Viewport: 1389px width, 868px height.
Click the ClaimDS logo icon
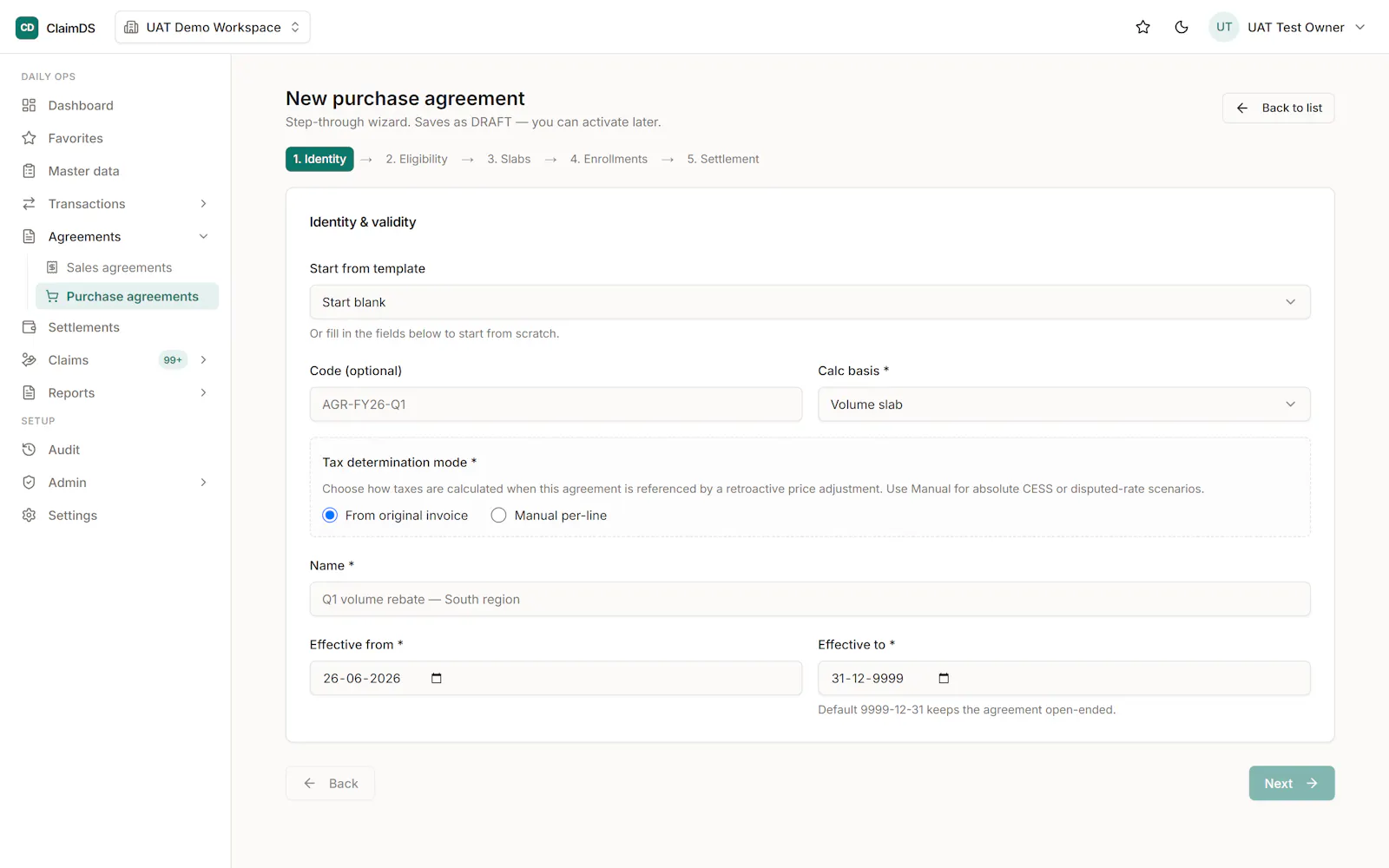click(x=27, y=28)
